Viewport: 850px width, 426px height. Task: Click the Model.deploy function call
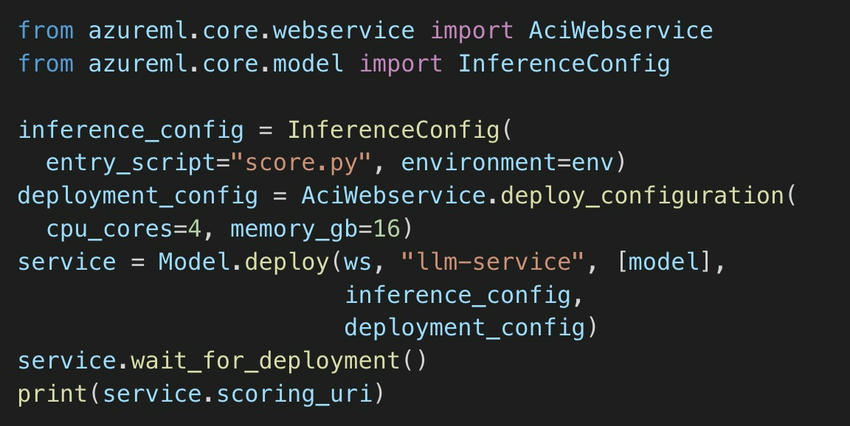[x=243, y=262]
